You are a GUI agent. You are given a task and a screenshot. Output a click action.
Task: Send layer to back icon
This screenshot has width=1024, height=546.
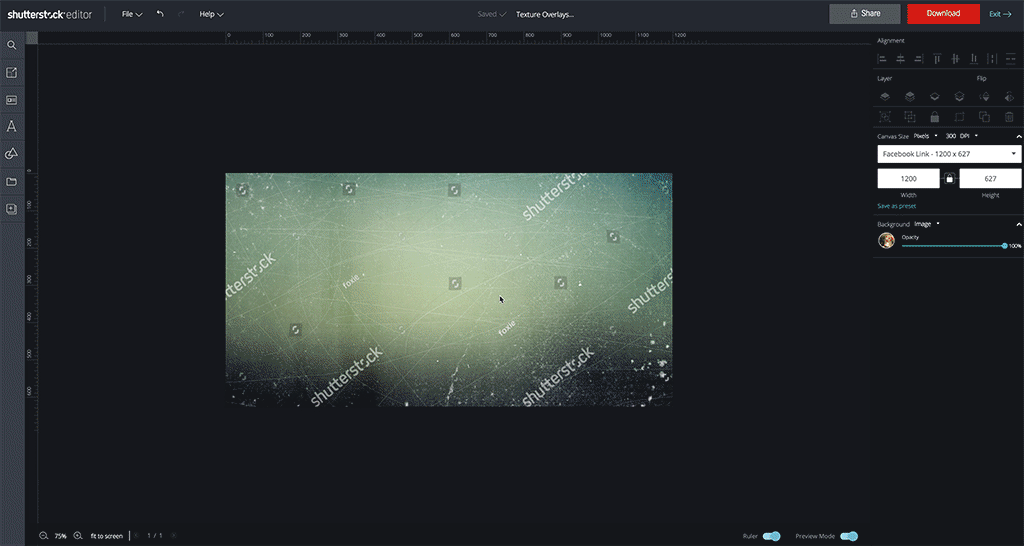coord(959,97)
